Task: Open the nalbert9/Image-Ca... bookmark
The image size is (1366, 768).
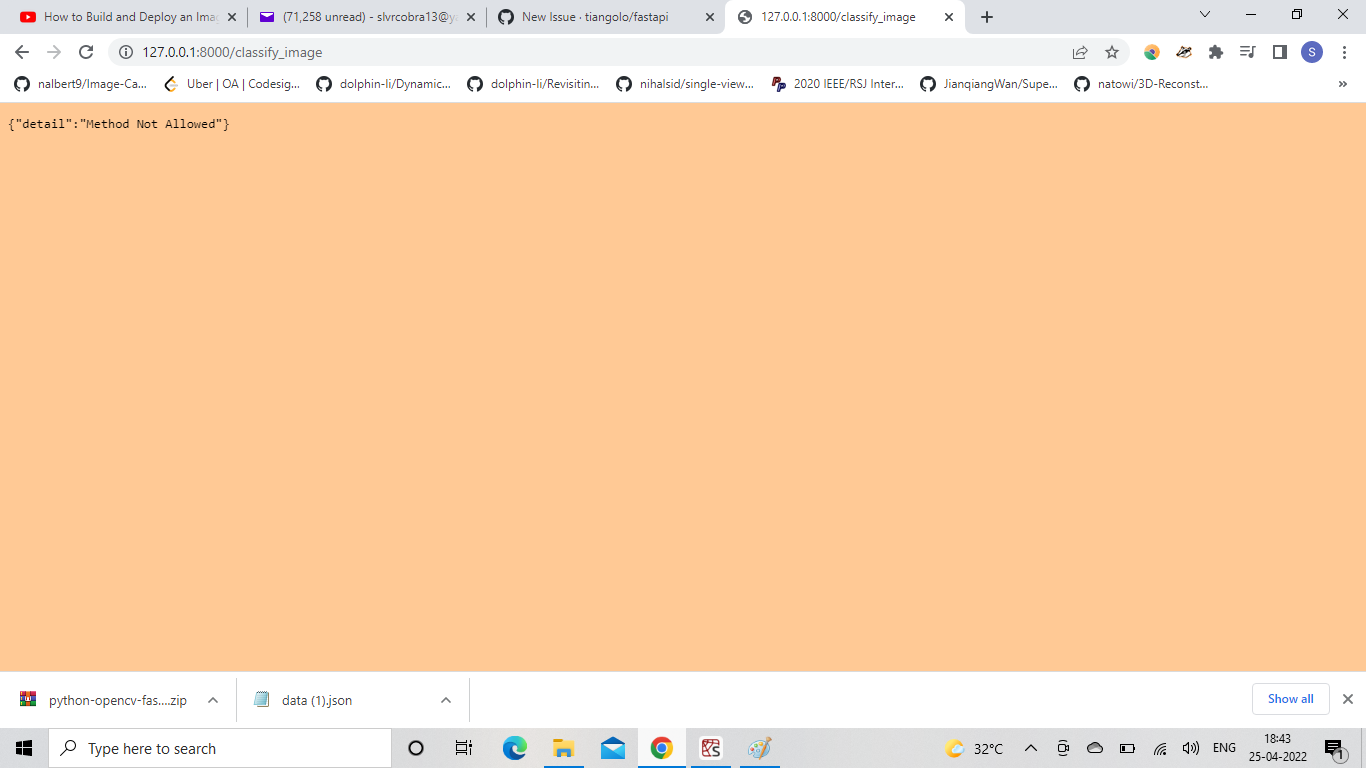Action: click(x=83, y=84)
